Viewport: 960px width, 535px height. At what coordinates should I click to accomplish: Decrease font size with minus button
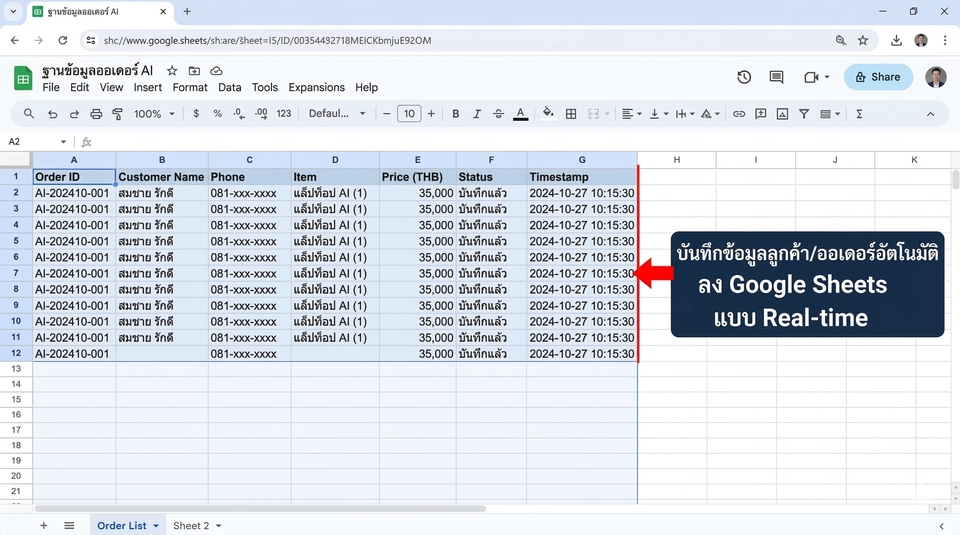click(x=386, y=114)
